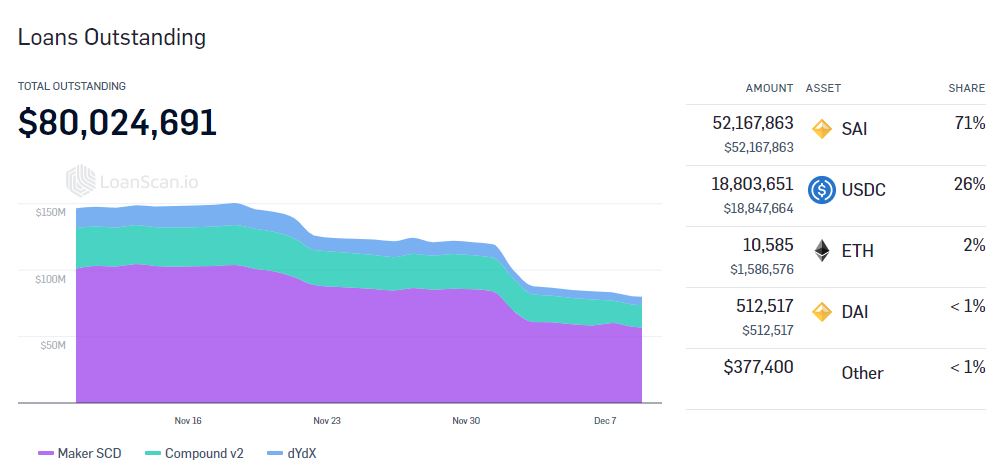Click the Loans Outstanding heading
Screen dimensions: 1006x469
112,37
